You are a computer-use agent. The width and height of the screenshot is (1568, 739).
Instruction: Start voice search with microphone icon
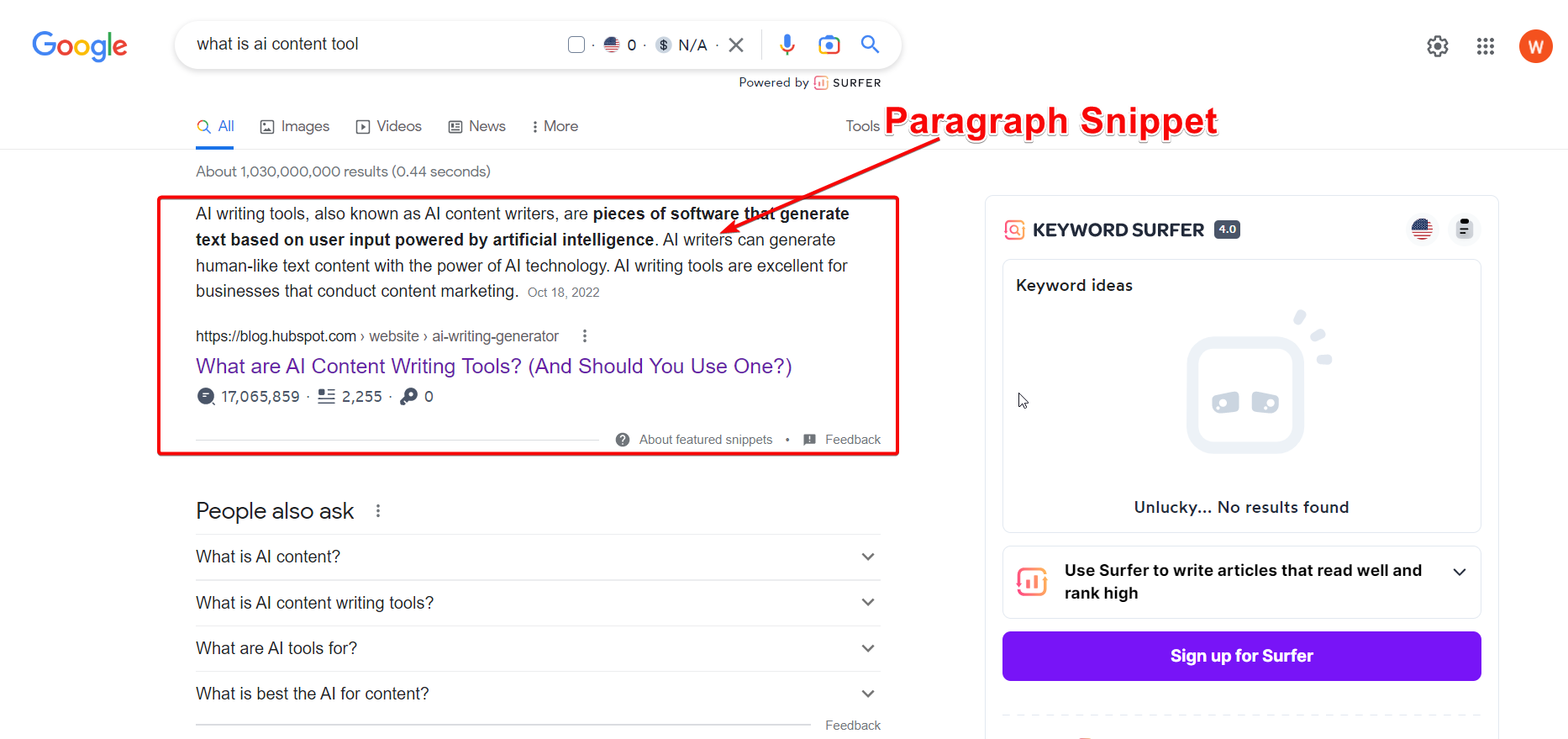pyautogui.click(x=787, y=45)
